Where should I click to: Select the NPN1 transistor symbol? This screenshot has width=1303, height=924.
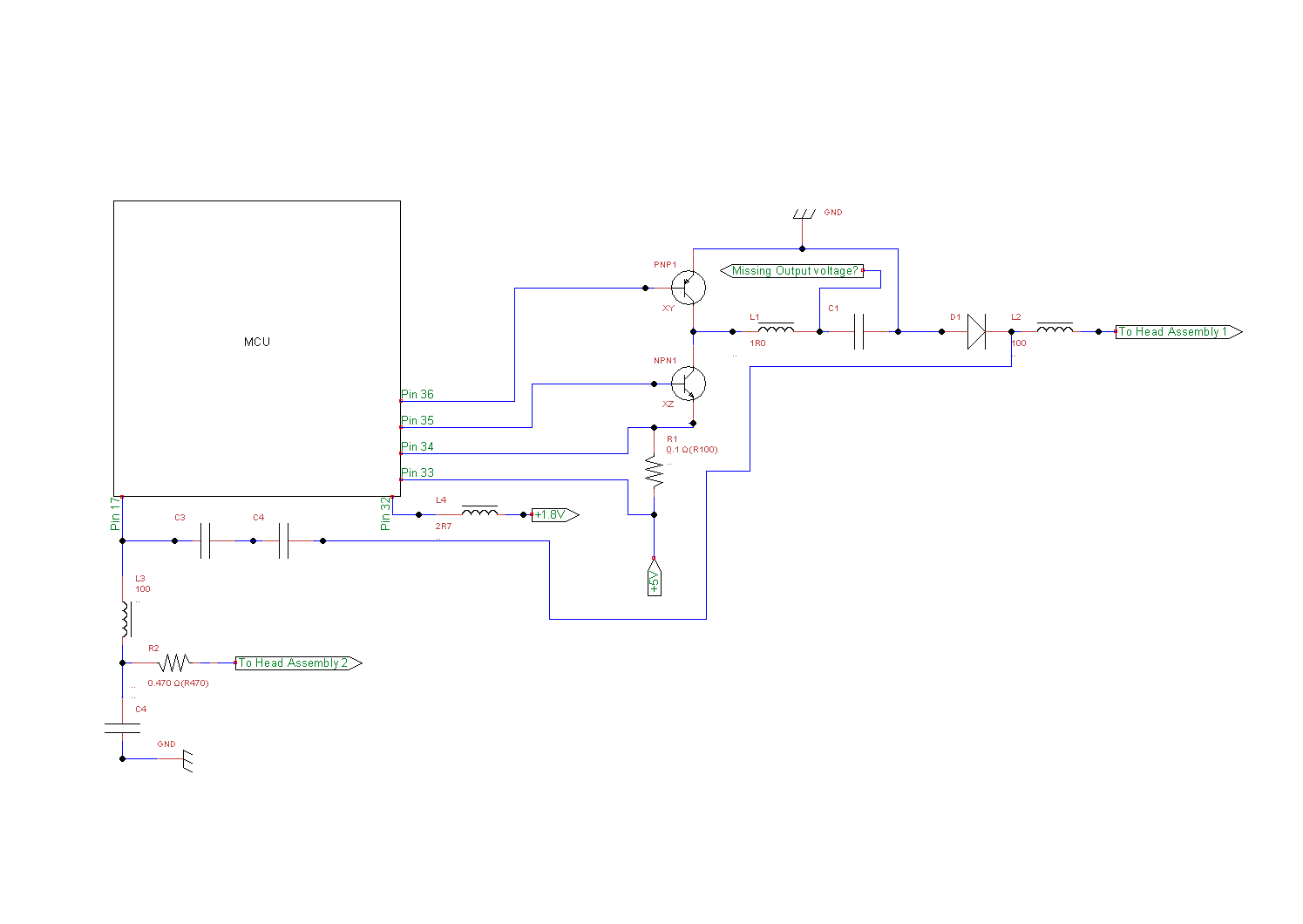689,384
